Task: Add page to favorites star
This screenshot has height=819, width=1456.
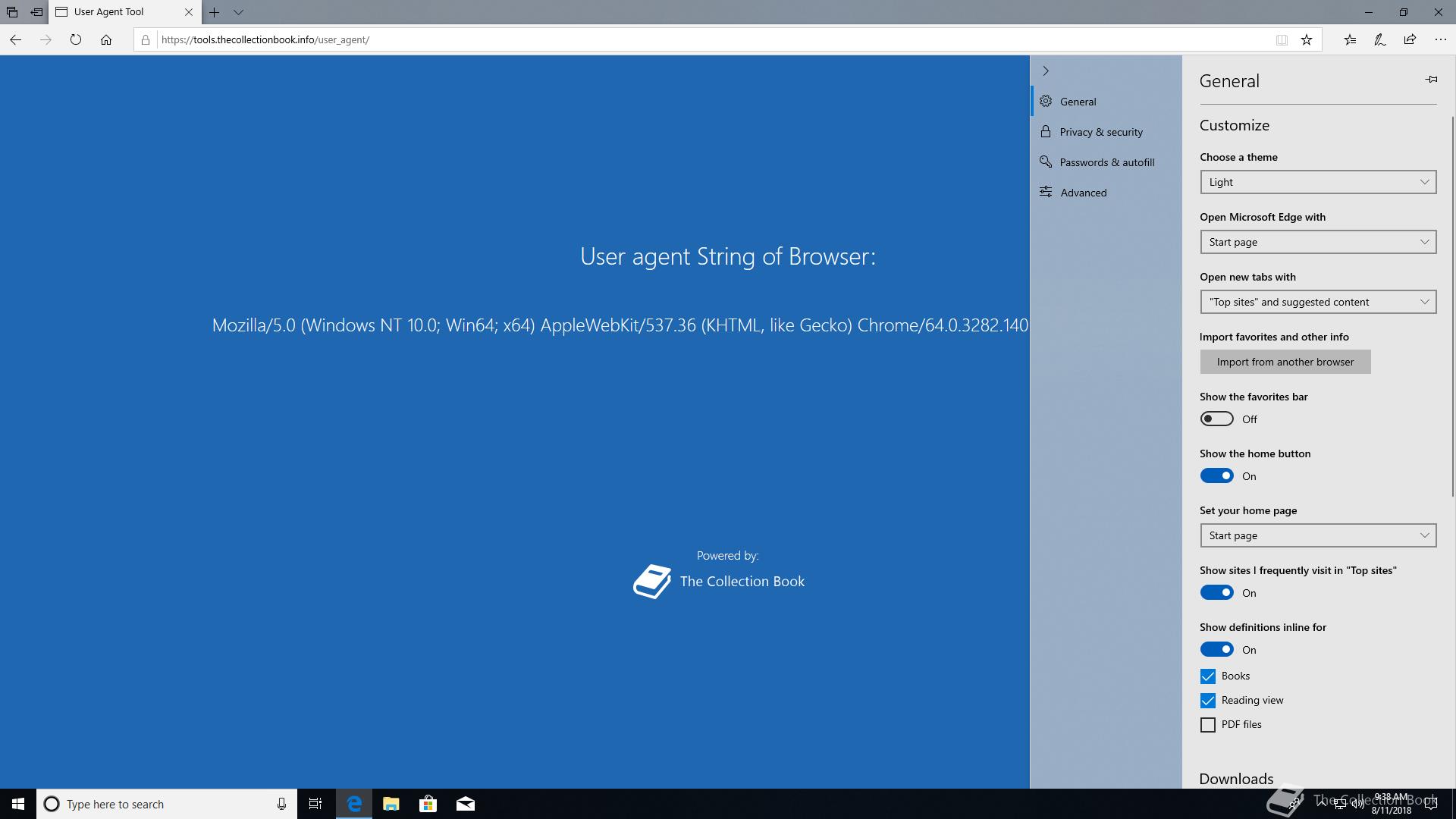Action: [1307, 40]
